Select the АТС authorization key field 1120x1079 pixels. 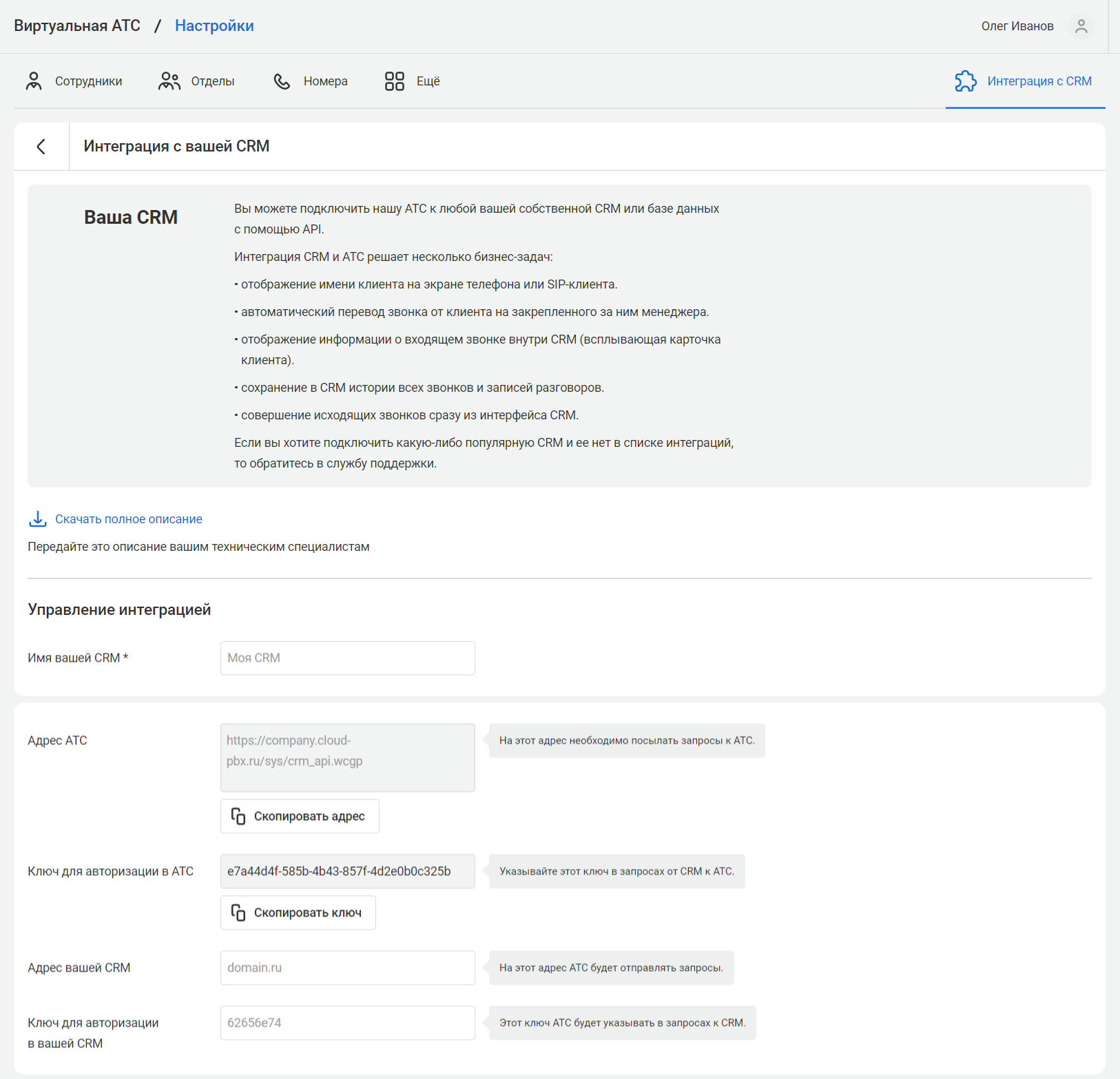(347, 872)
